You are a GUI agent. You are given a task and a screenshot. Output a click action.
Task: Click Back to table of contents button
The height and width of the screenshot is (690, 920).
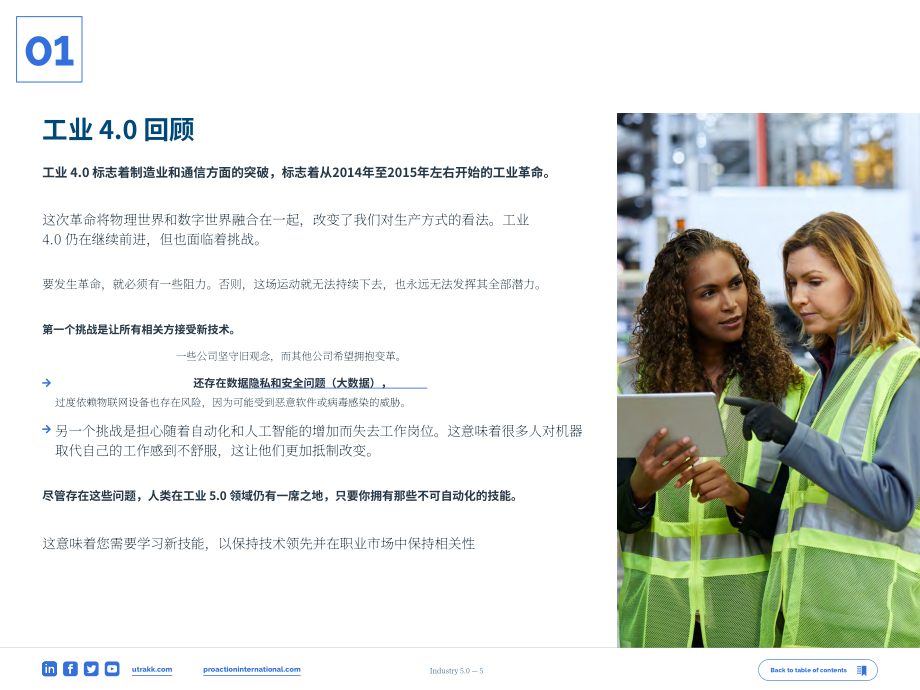tap(817, 670)
